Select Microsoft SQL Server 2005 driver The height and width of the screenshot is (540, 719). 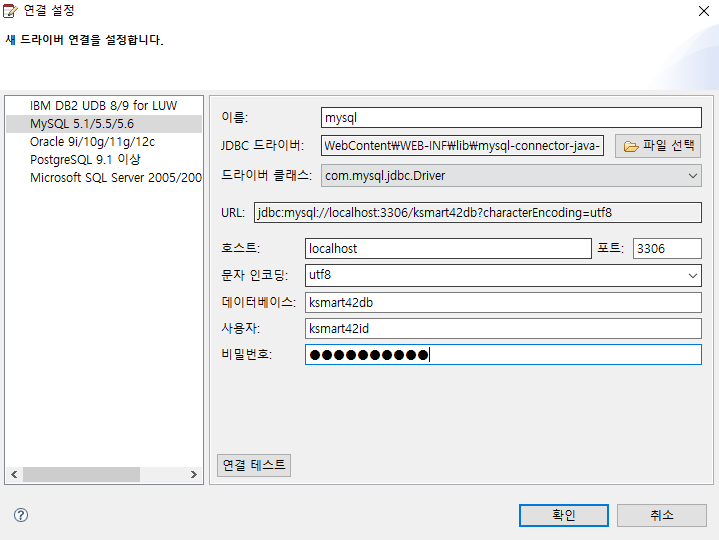click(104, 177)
